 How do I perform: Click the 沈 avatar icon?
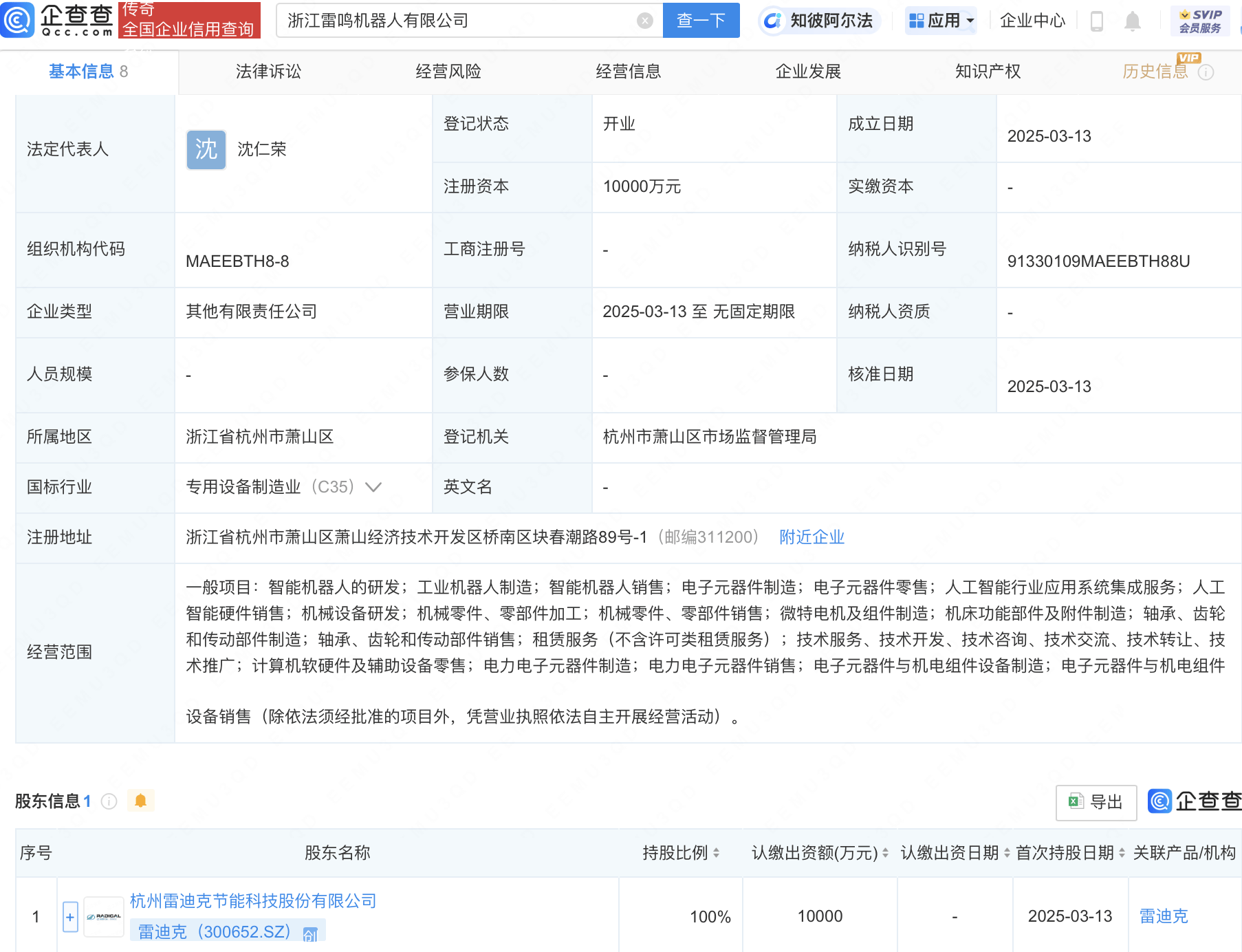[206, 149]
